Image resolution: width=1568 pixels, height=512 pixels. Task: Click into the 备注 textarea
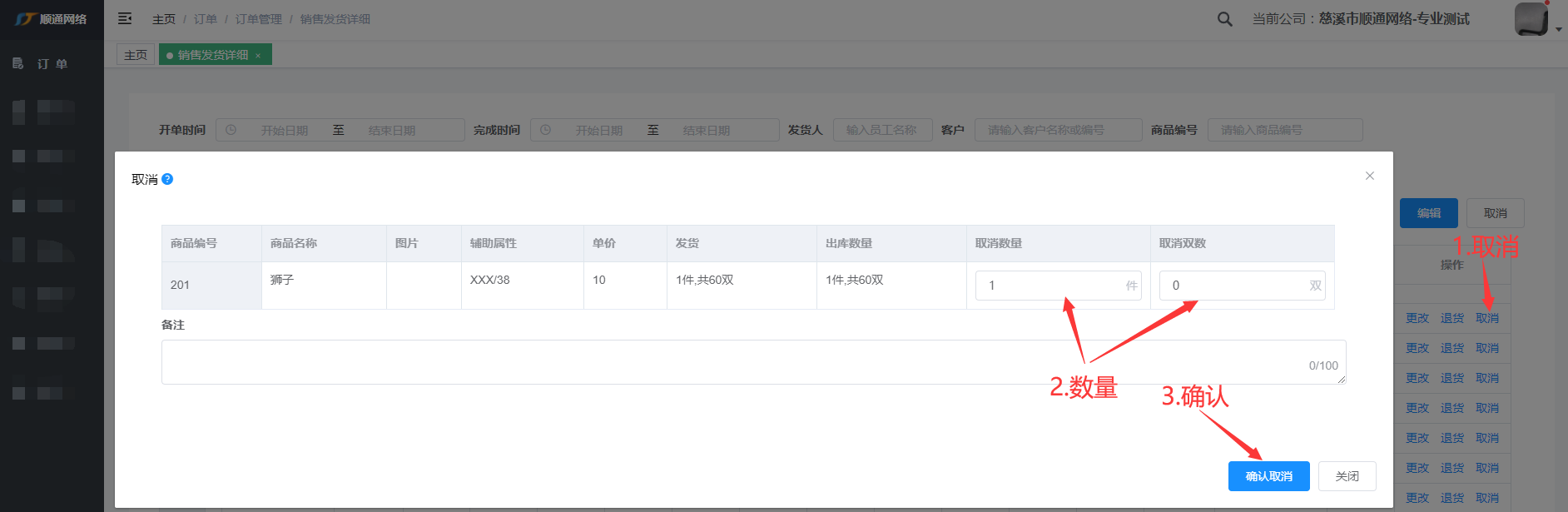[732, 362]
